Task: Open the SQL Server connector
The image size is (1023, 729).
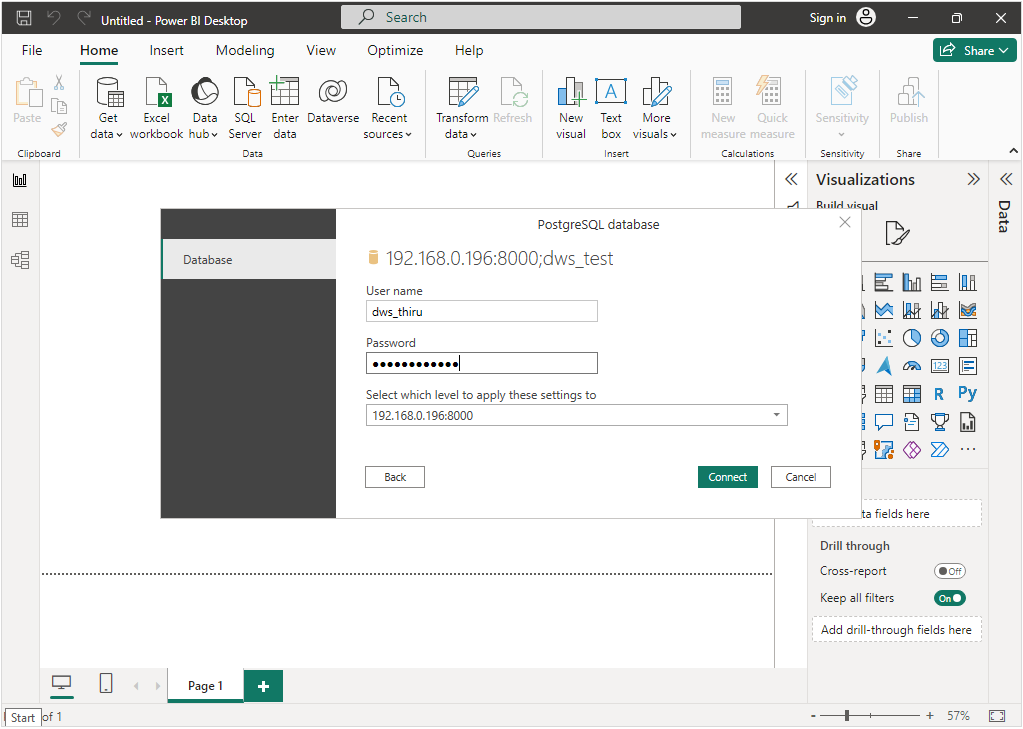Action: [245, 91]
